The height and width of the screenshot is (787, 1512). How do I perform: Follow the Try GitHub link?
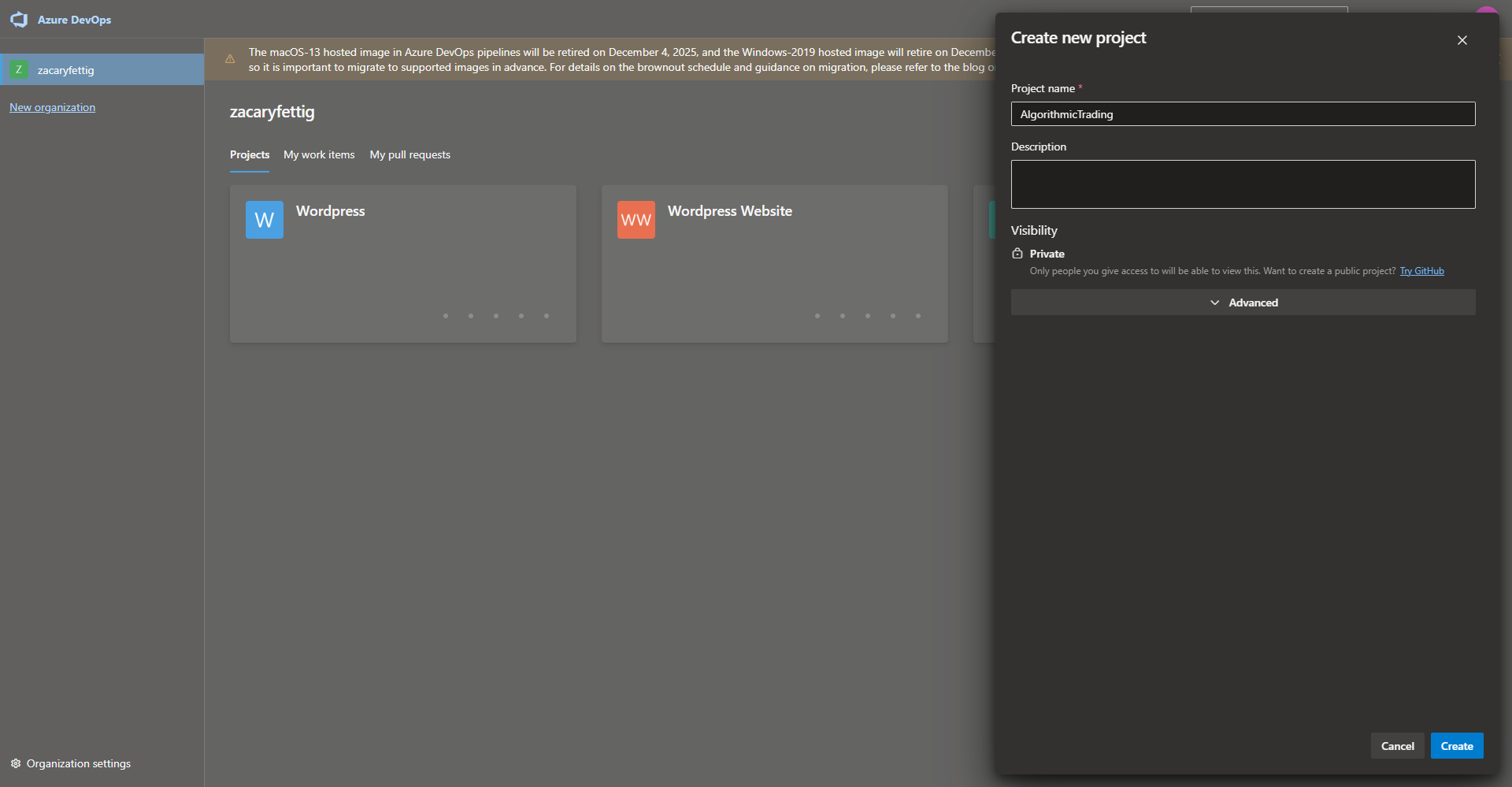click(1421, 271)
